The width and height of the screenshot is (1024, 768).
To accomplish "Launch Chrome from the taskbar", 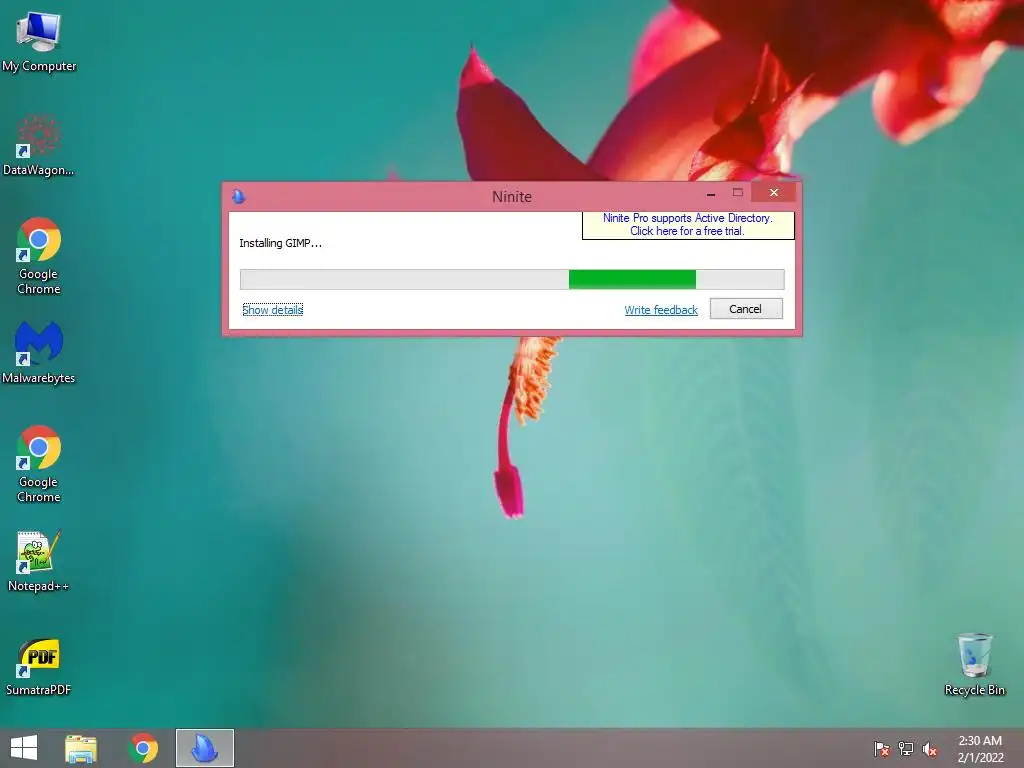I will pyautogui.click(x=143, y=748).
